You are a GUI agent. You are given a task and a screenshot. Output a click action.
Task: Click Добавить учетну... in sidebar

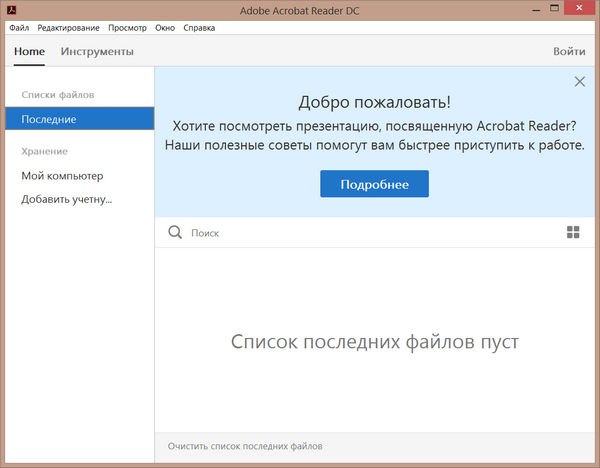pyautogui.click(x=67, y=199)
